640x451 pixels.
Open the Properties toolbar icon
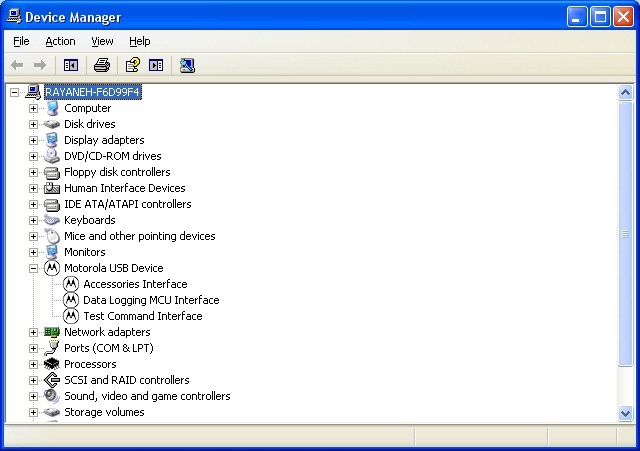[133, 65]
